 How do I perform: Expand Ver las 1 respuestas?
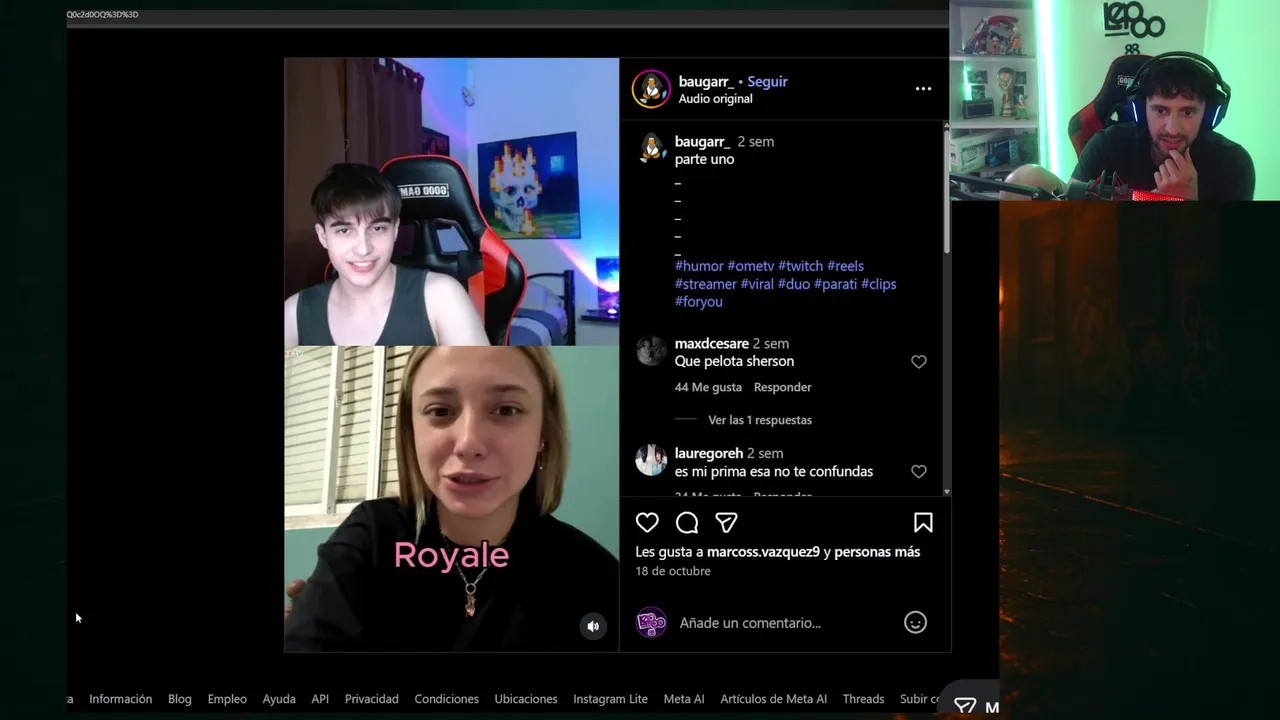click(760, 420)
